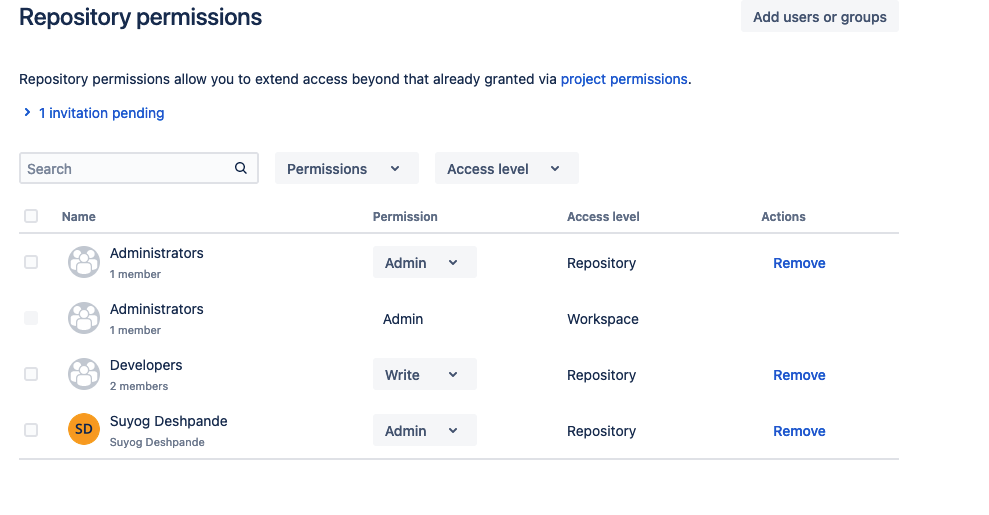Click the search magnifier icon
Screen dimensions: 989x515
click(241, 168)
